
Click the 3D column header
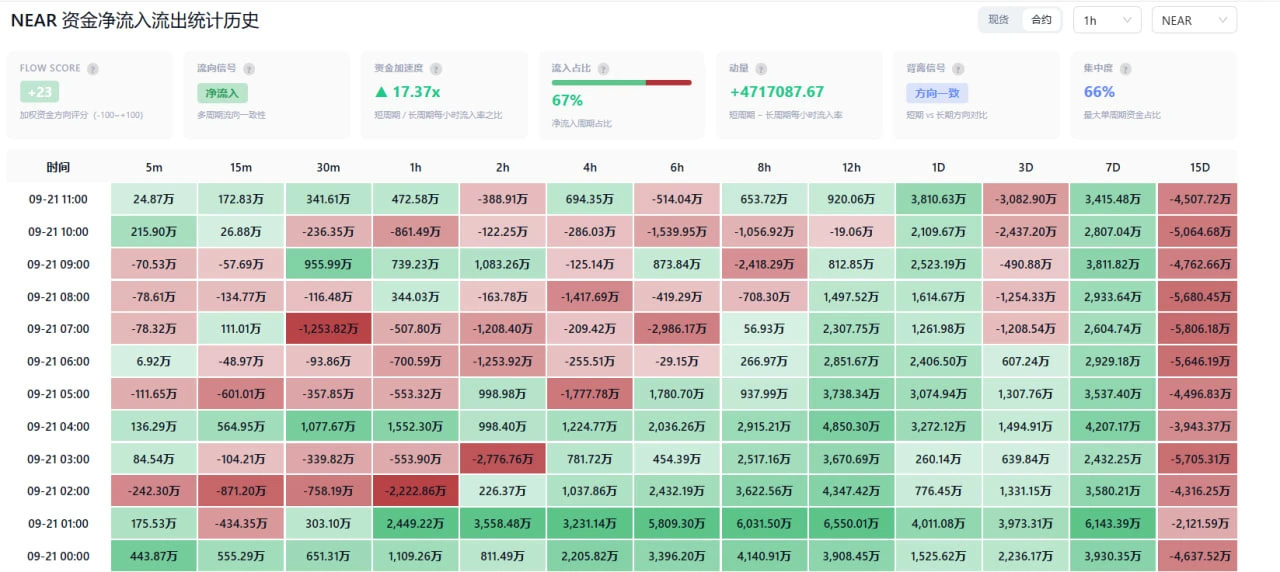[x=1026, y=167]
